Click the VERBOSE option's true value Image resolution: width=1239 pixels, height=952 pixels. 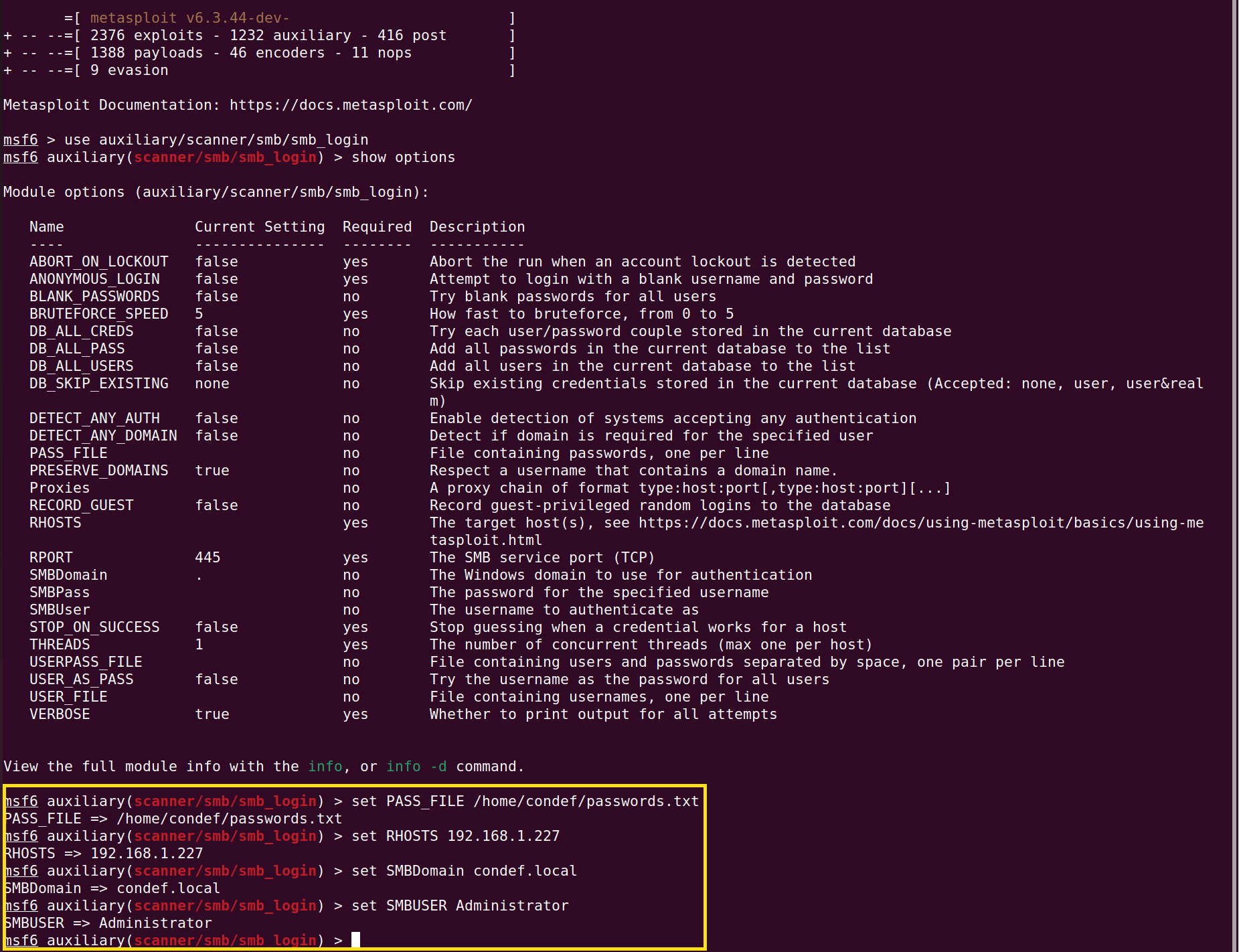(x=212, y=714)
